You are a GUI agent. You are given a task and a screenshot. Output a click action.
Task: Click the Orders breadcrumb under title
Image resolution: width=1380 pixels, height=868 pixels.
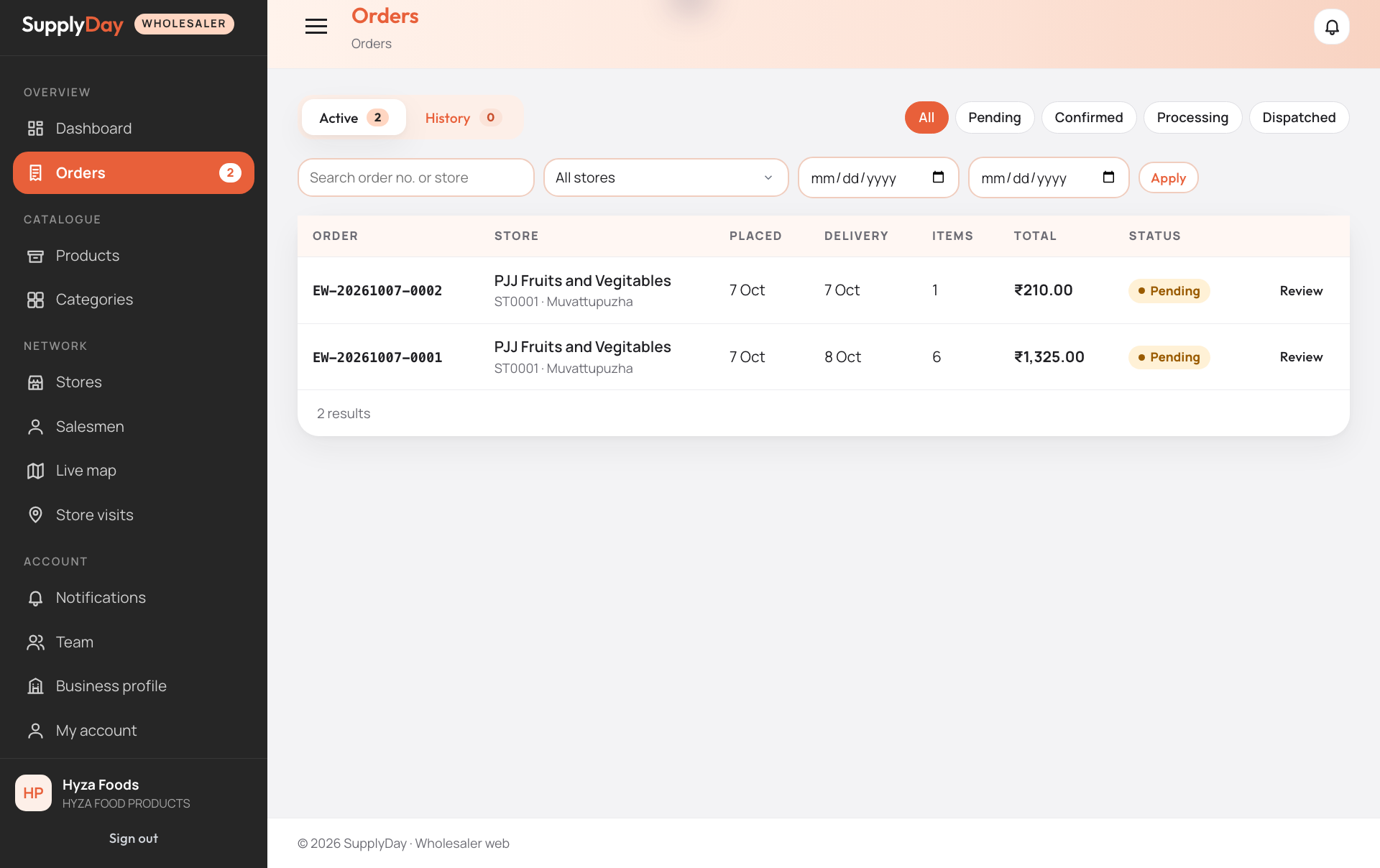coord(372,44)
